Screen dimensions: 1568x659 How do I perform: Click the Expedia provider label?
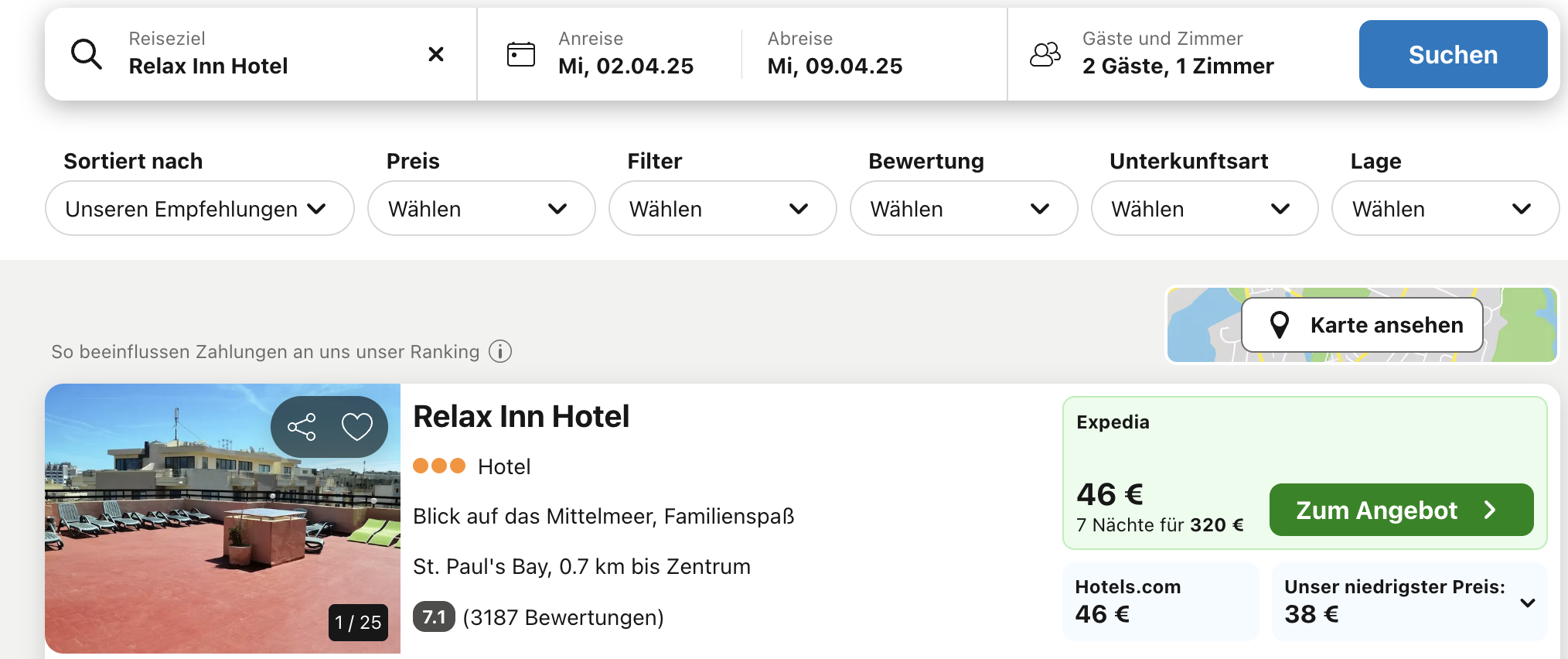coord(1113,422)
